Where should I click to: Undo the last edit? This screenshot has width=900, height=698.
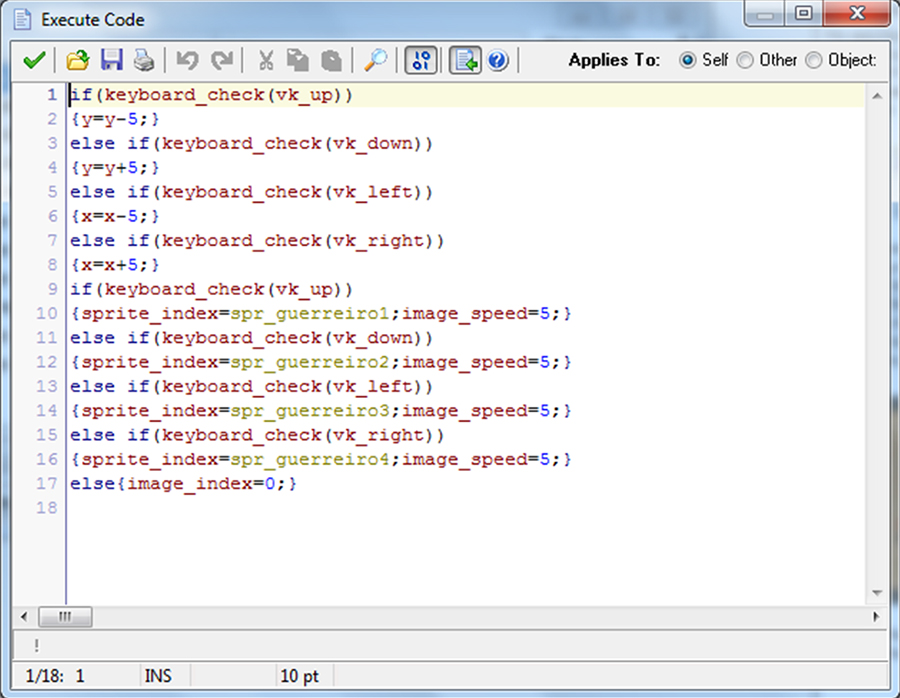tap(187, 61)
